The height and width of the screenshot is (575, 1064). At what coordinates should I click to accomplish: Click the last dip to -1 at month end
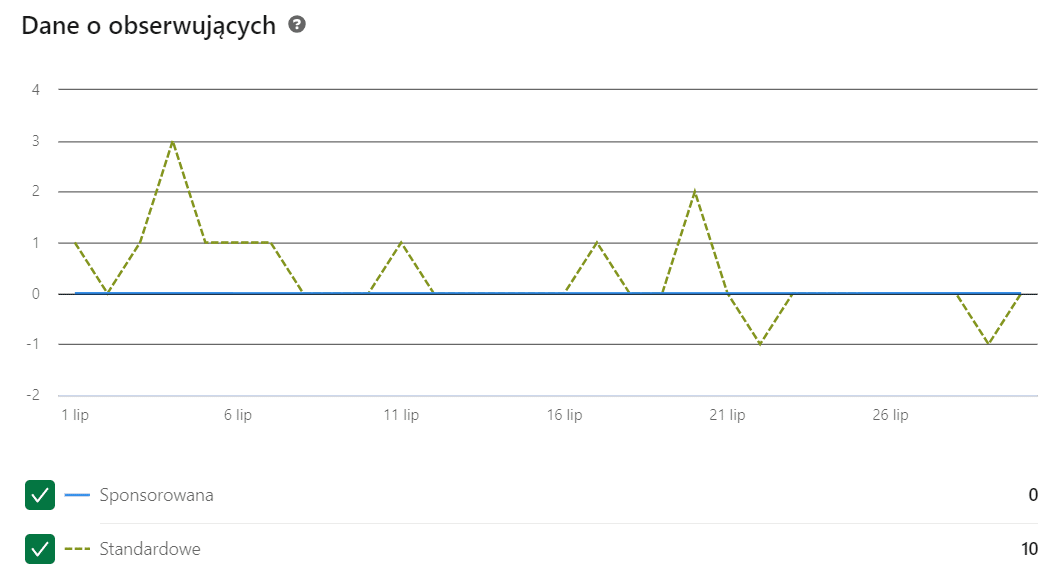click(x=989, y=344)
